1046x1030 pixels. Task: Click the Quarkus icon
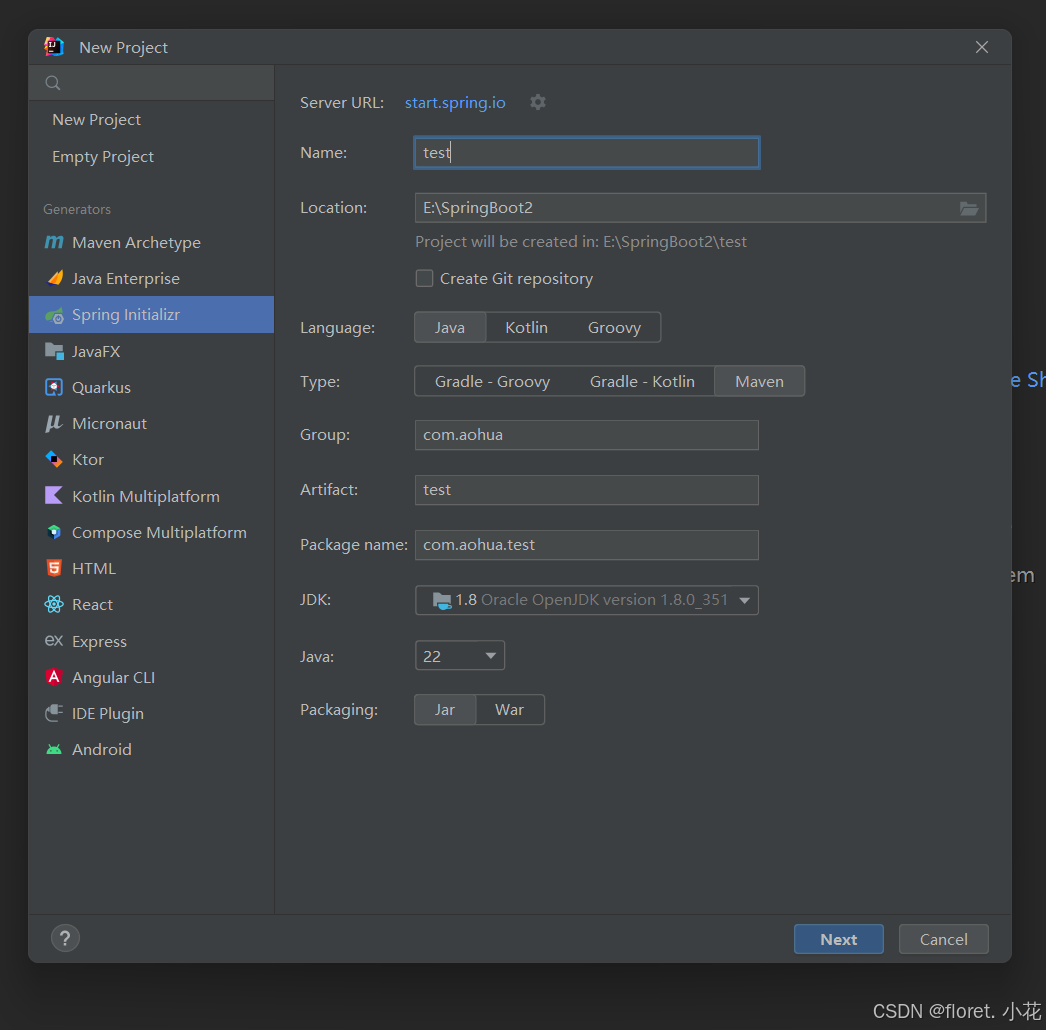(x=54, y=387)
